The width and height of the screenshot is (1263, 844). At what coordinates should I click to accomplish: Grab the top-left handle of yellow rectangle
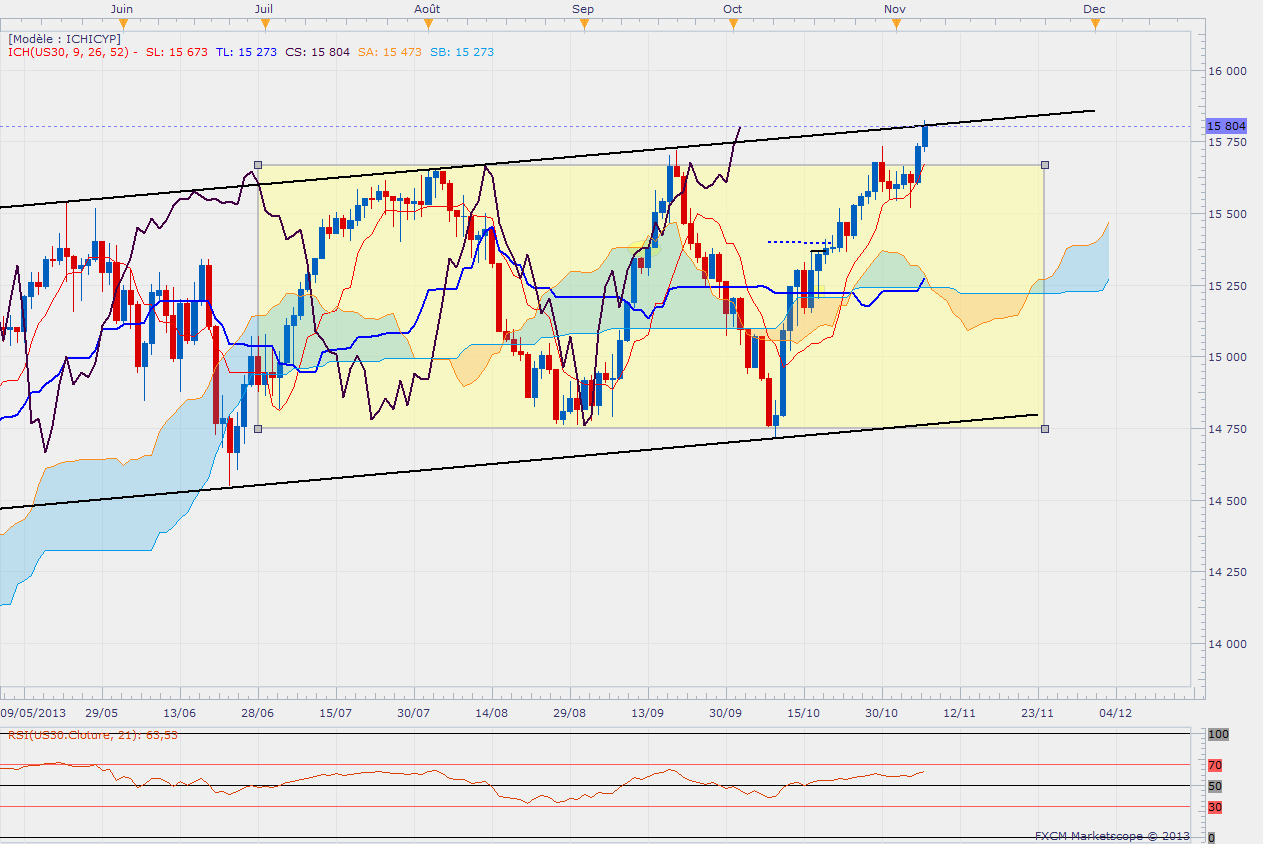[258, 165]
